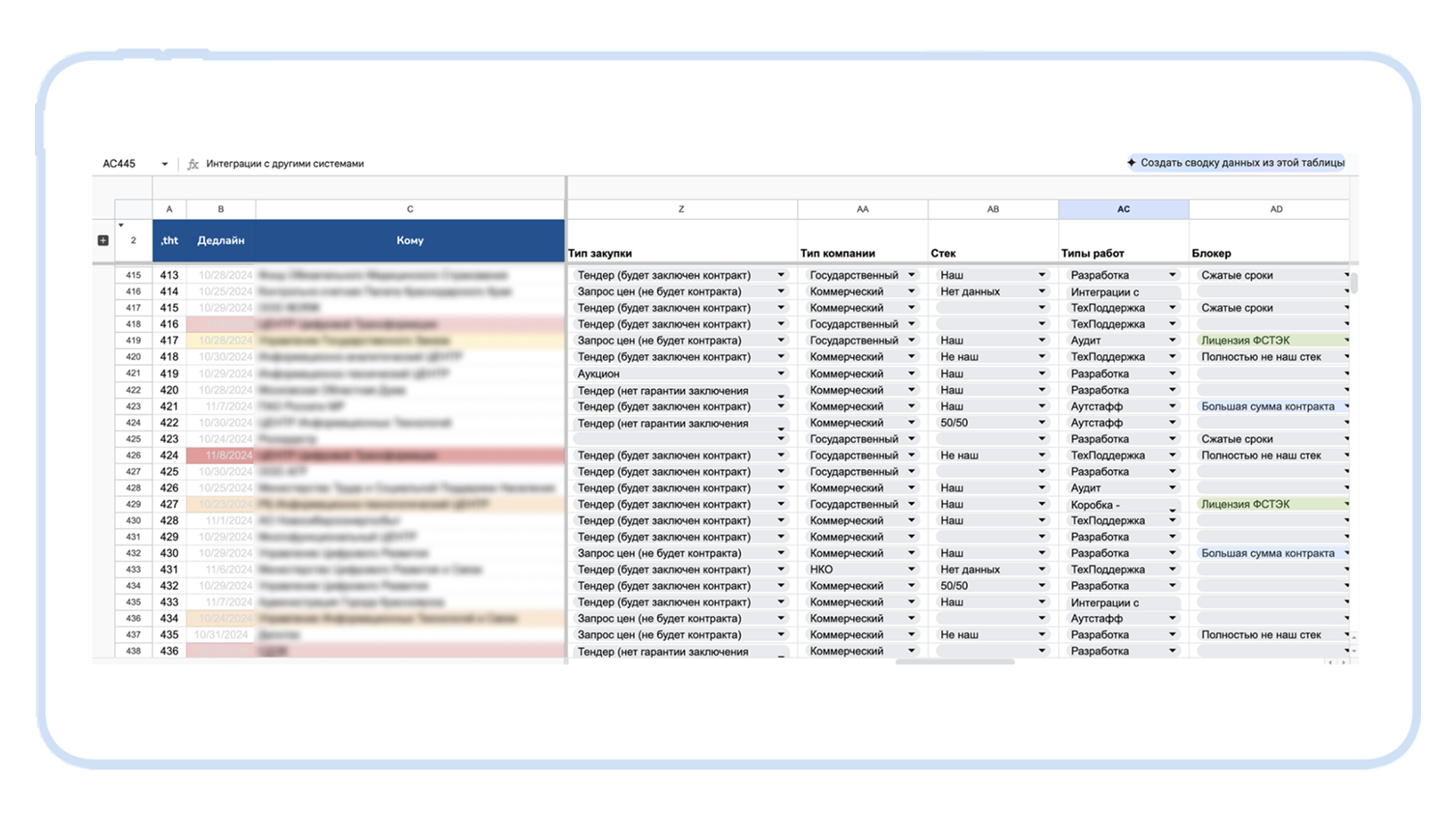This screenshot has width=1456, height=819.
Task: Select column AC header
Action: (1123, 209)
